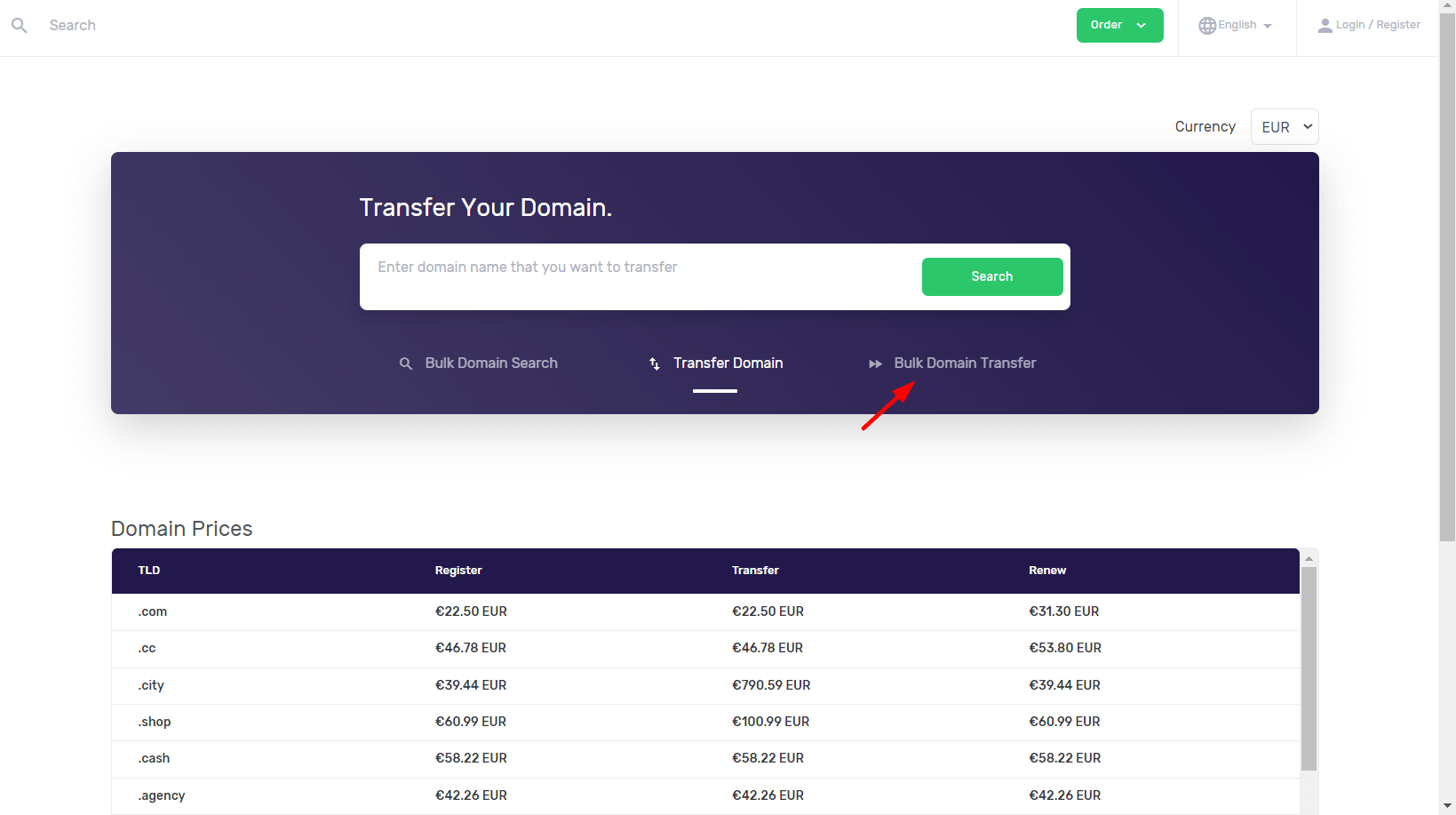
Task: Click the Bulk Domain Transfer fast-forward icon
Action: [x=875, y=364]
